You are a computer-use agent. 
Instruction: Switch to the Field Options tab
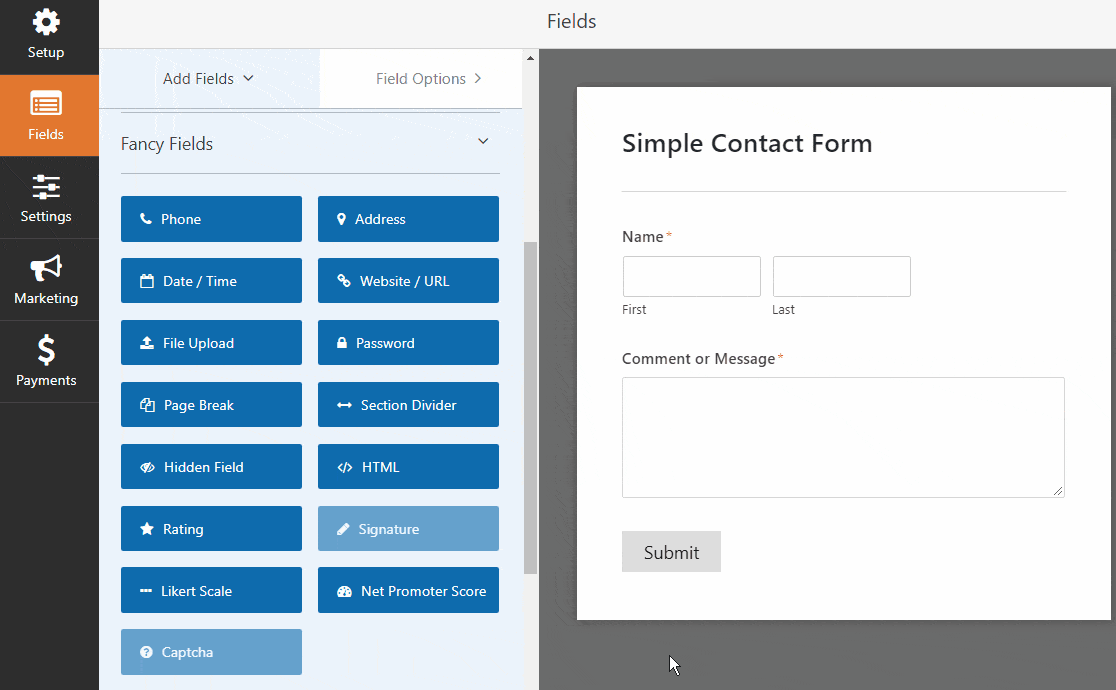coord(429,79)
